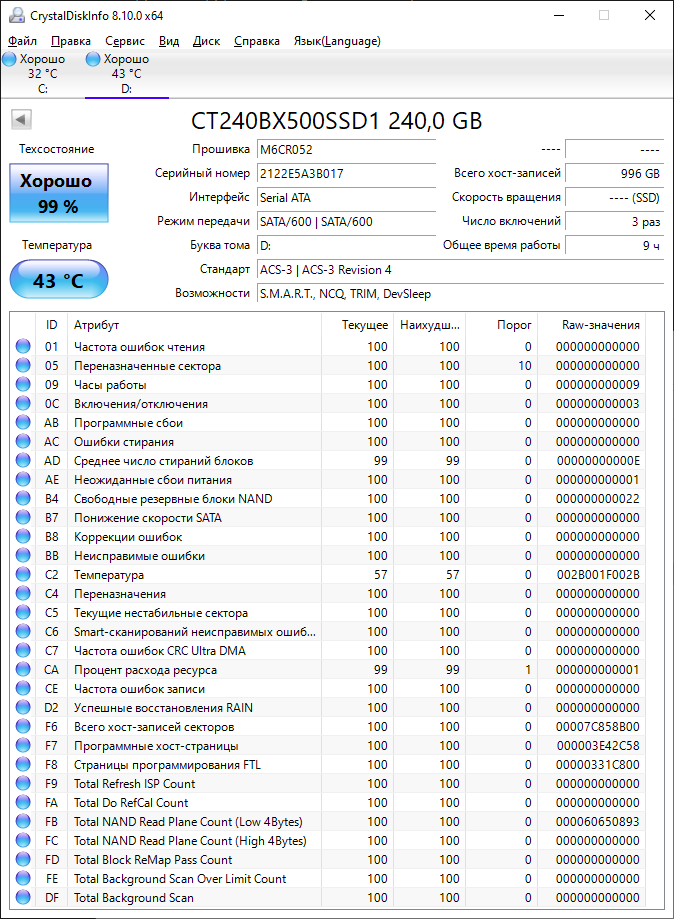The width and height of the screenshot is (674, 919).
Task: Open the Сервис menu
Action: (125, 41)
